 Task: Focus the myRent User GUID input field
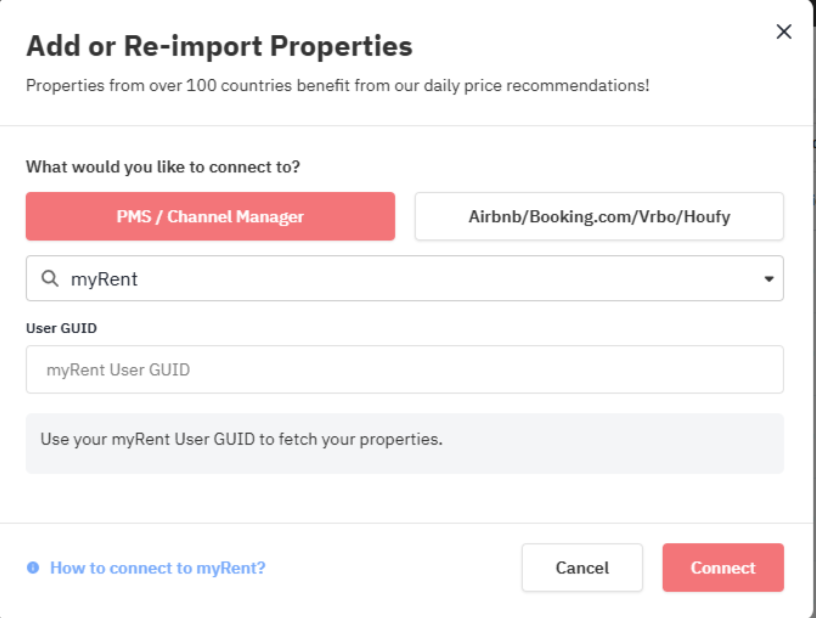[404, 370]
